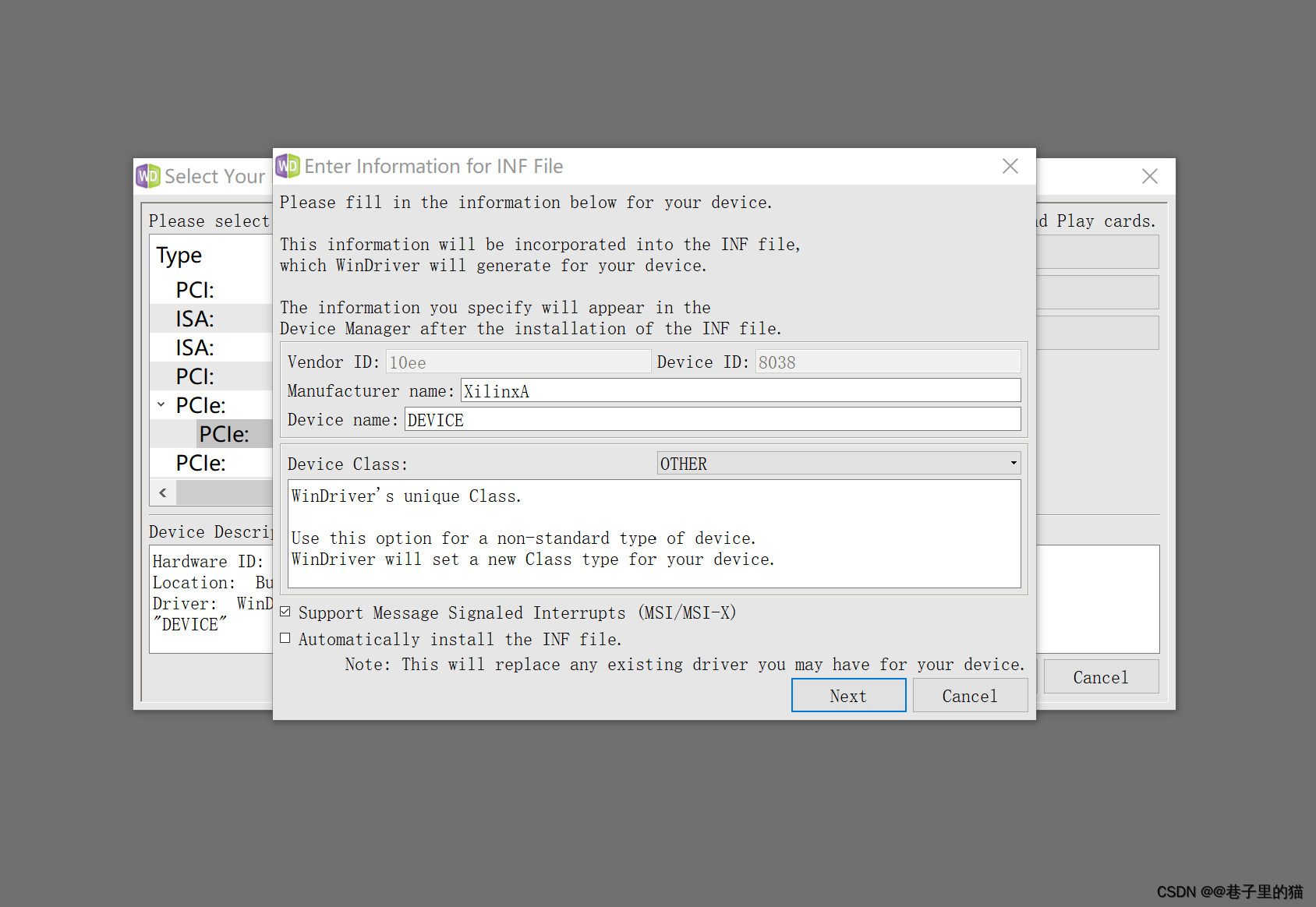
Task: Click the 'Location:' line in Device Description
Action: pyautogui.click(x=212, y=582)
